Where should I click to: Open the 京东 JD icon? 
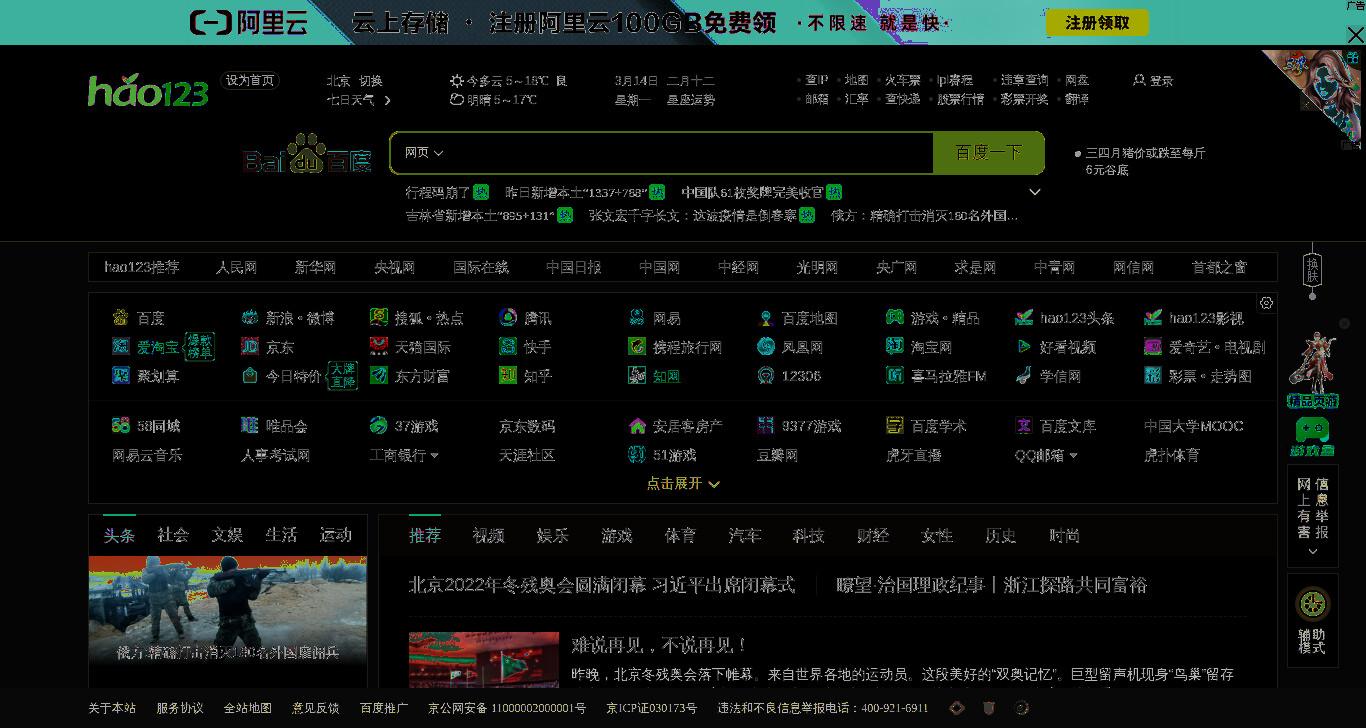tap(250, 347)
